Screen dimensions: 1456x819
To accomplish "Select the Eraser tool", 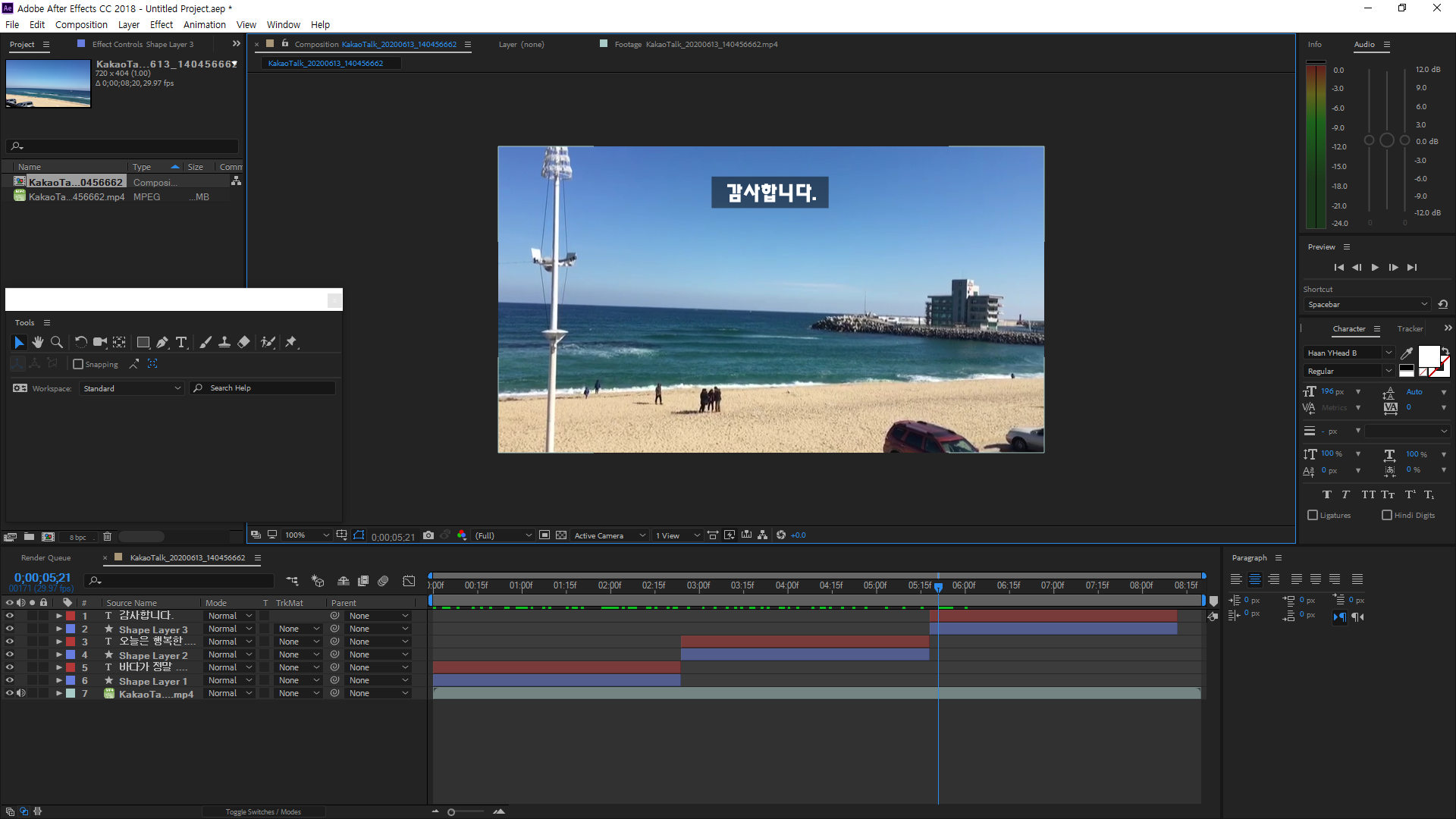I will (x=243, y=343).
